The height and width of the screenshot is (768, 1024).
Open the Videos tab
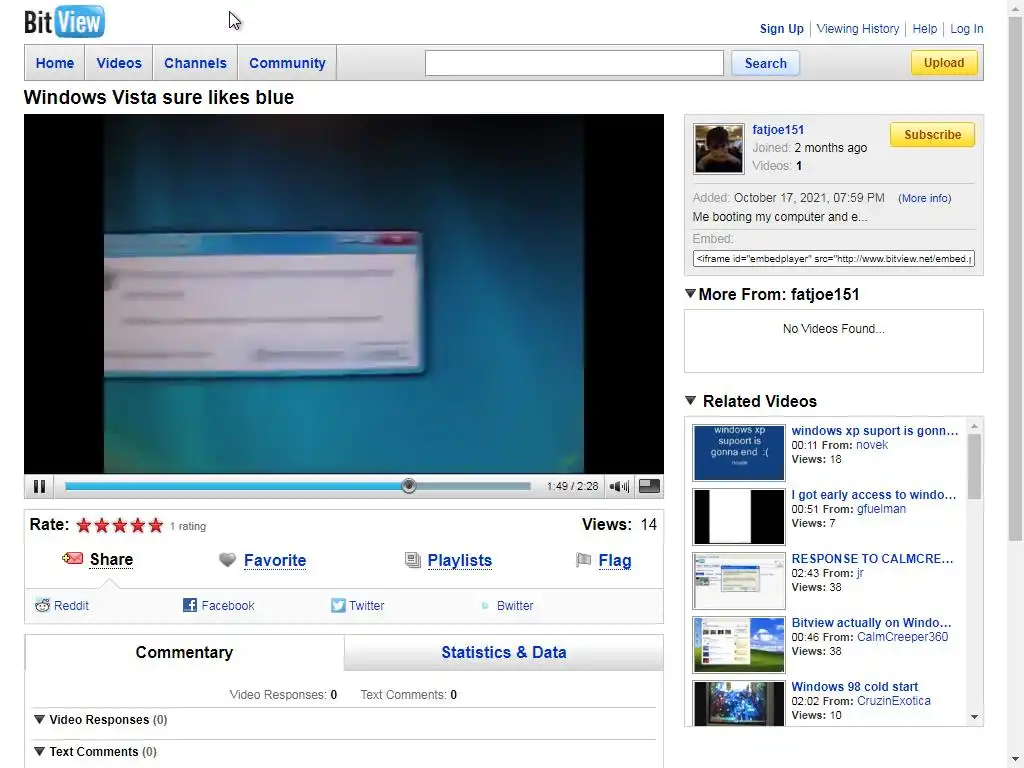click(119, 63)
